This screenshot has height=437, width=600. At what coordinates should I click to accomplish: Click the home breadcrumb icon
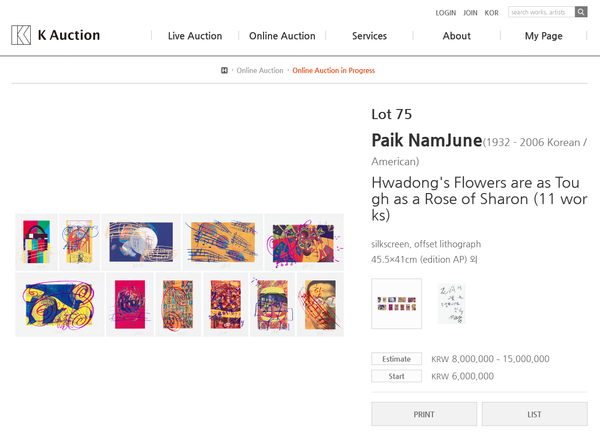(x=225, y=70)
